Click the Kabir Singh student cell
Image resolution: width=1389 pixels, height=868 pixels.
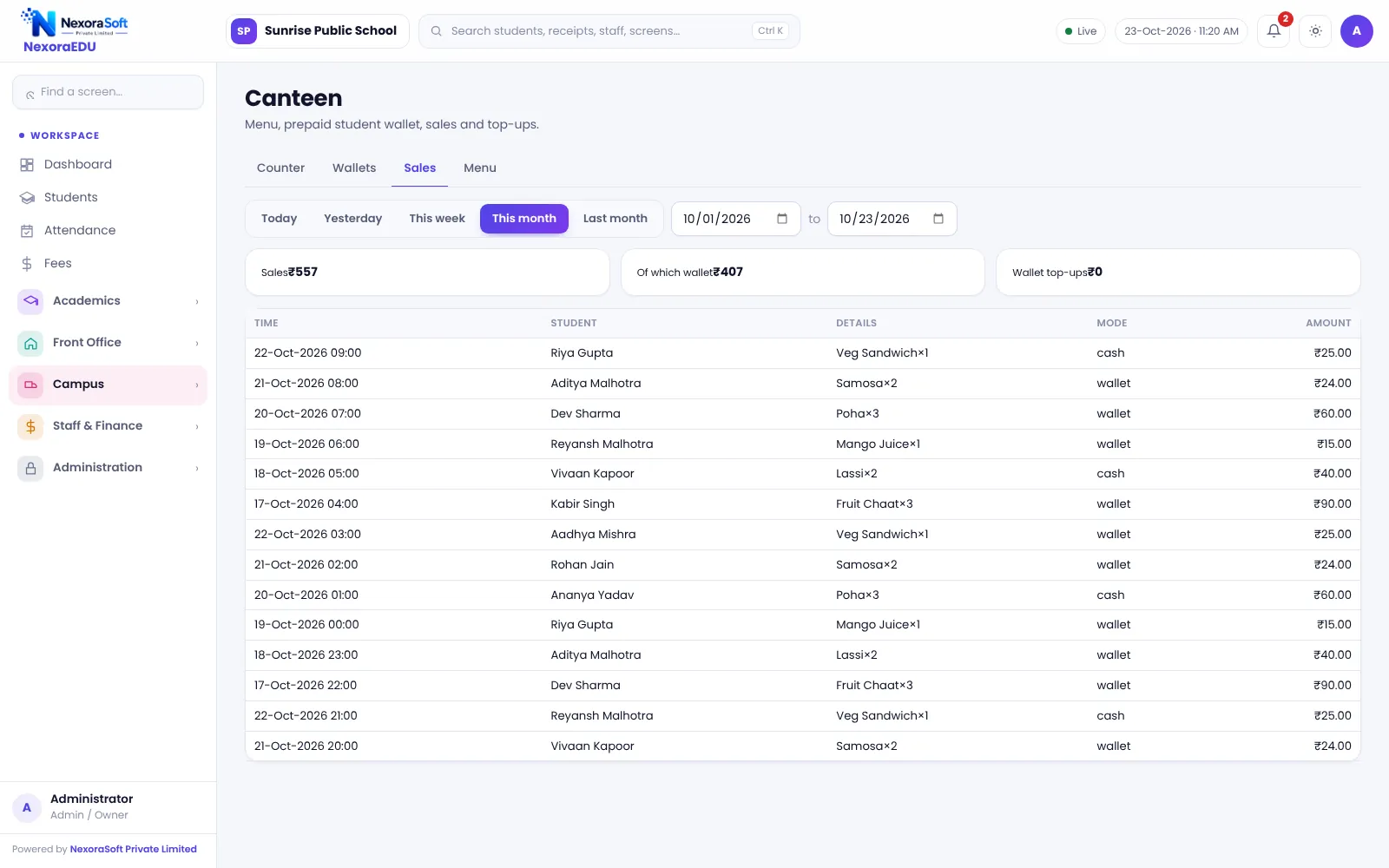tap(583, 504)
